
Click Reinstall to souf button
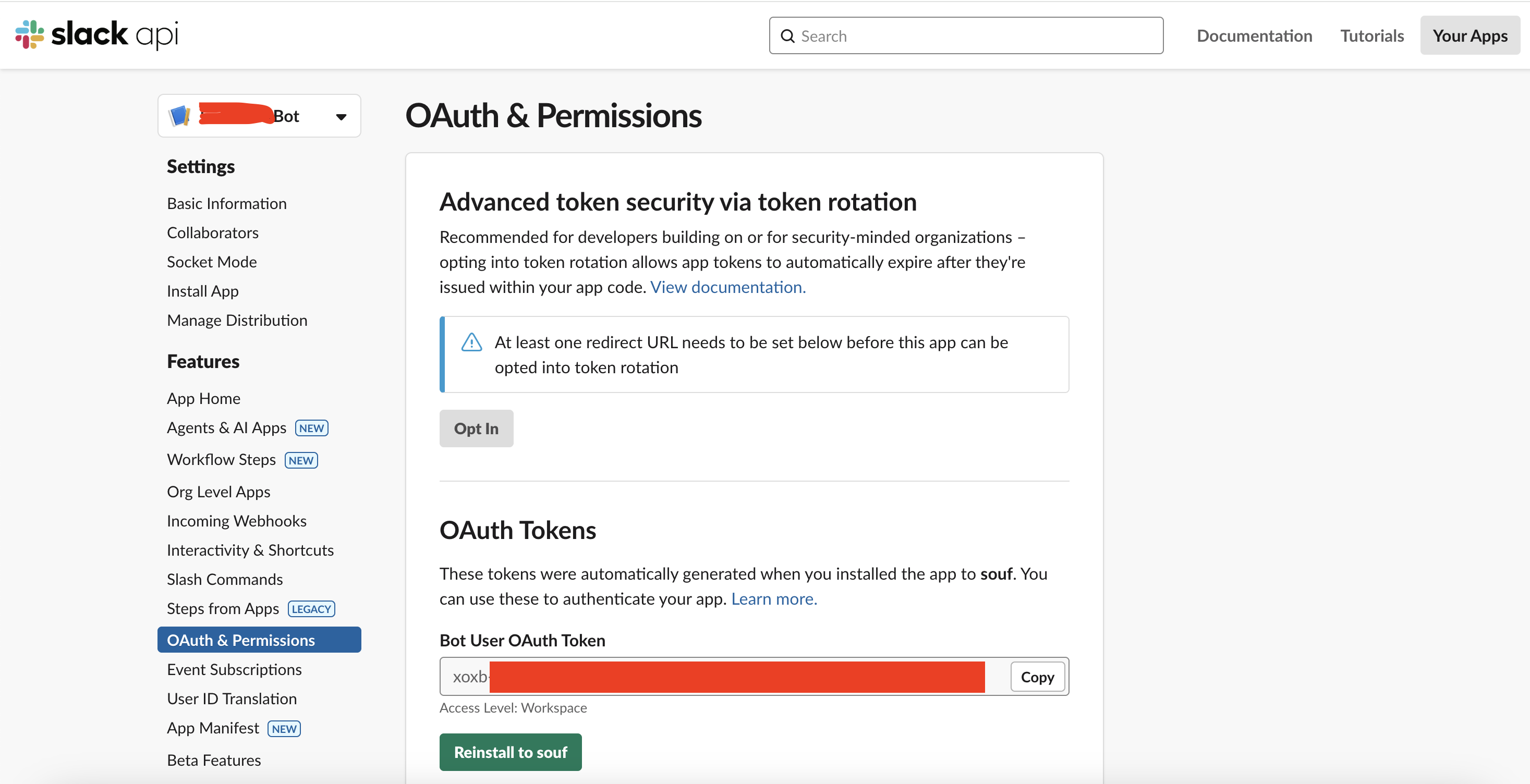[510, 752]
